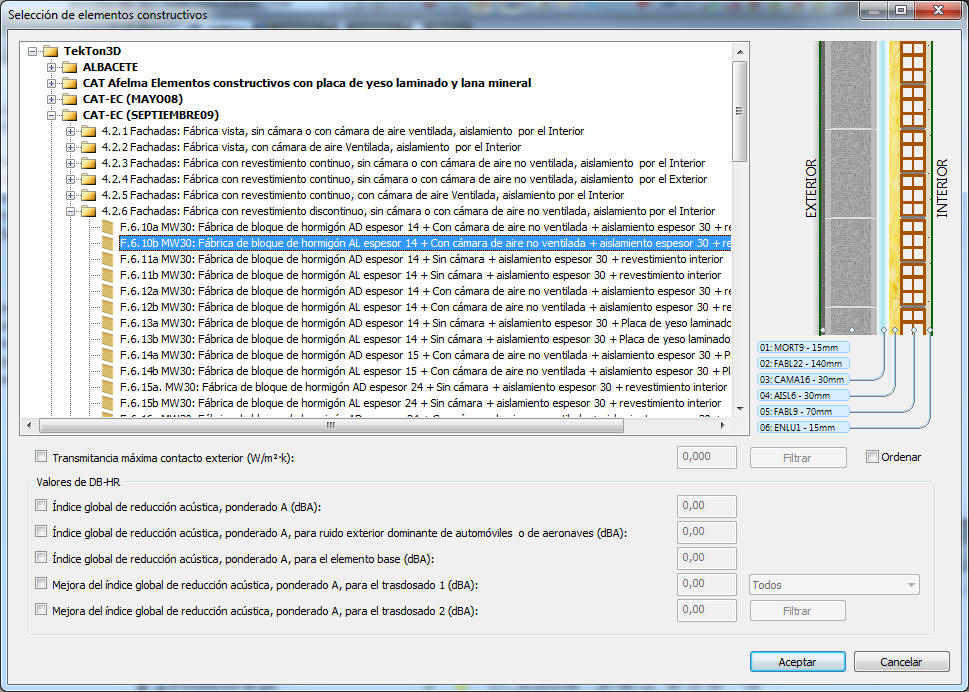Expand the ALBACETE tree node

pyautogui.click(x=52, y=67)
